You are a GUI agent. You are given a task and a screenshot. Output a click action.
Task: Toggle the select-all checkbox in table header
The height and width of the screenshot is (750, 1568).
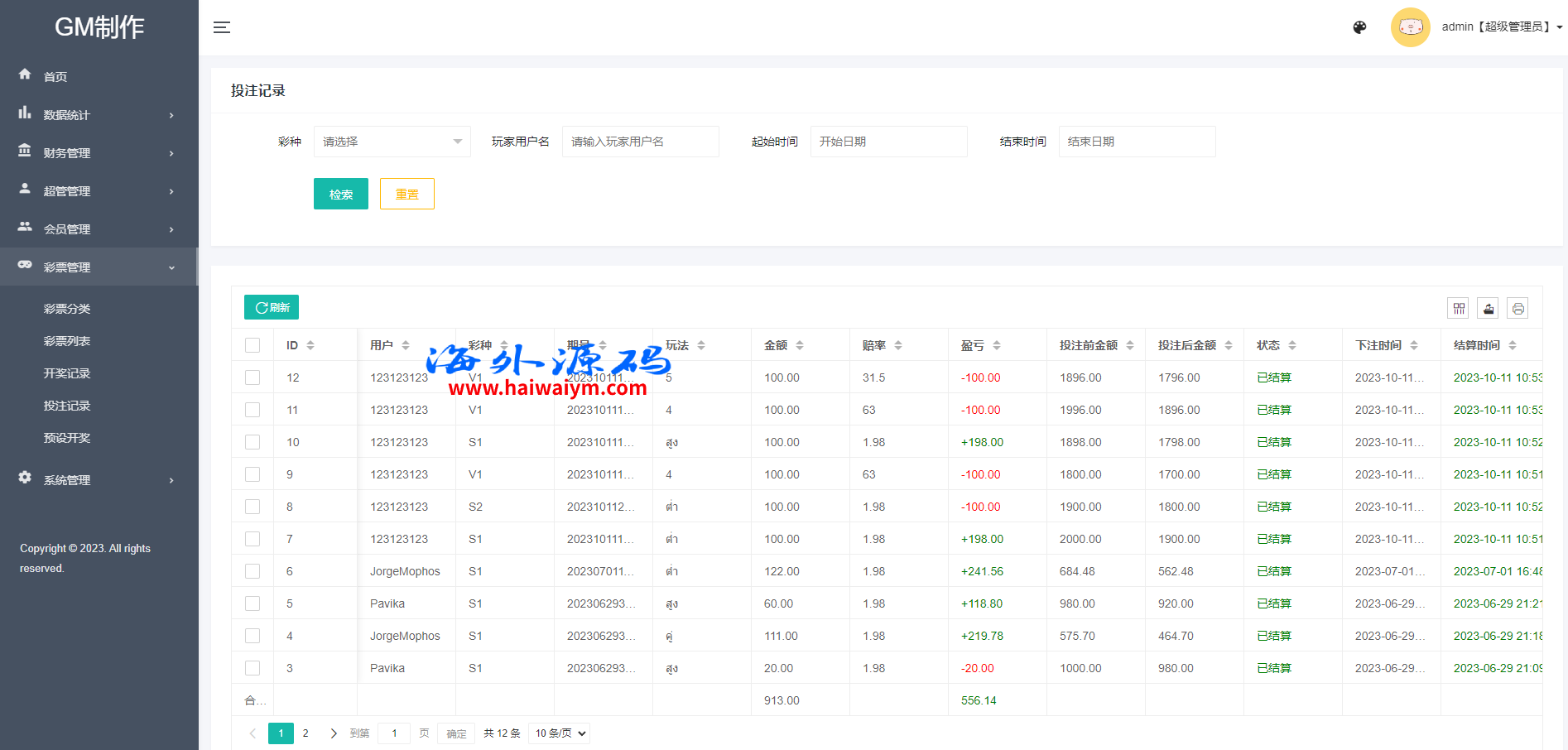click(x=253, y=345)
